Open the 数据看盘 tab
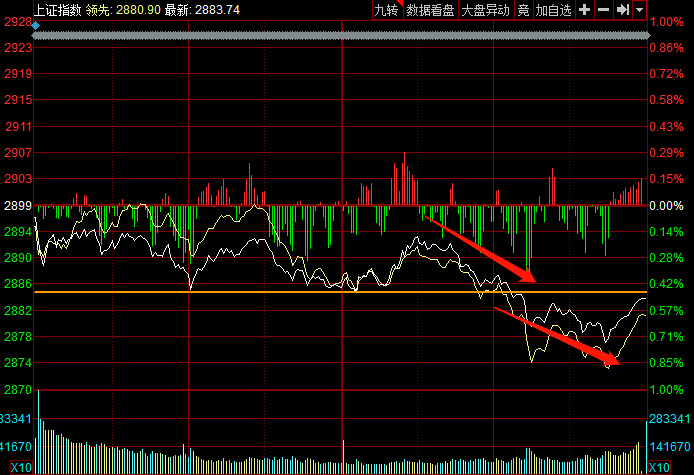Viewport: 694px width, 475px height. click(430, 10)
